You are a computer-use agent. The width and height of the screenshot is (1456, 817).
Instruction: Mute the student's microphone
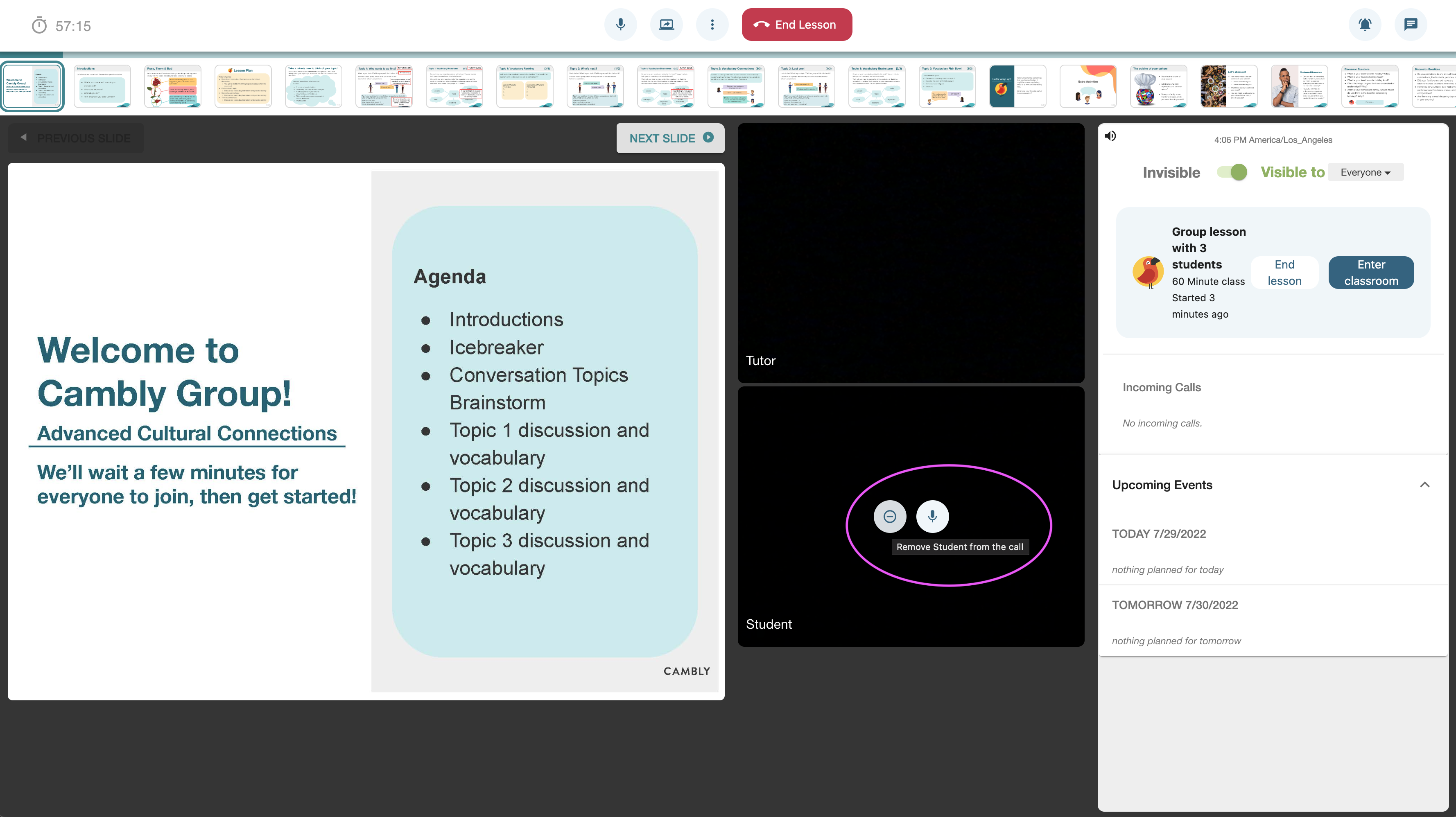[932, 517]
